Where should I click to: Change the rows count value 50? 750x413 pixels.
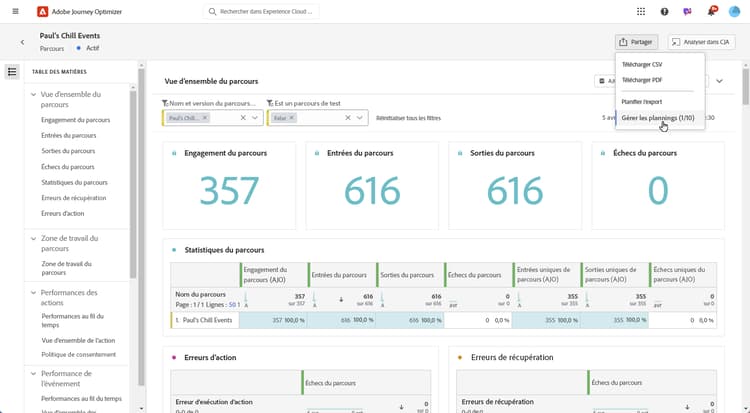[x=232, y=304]
